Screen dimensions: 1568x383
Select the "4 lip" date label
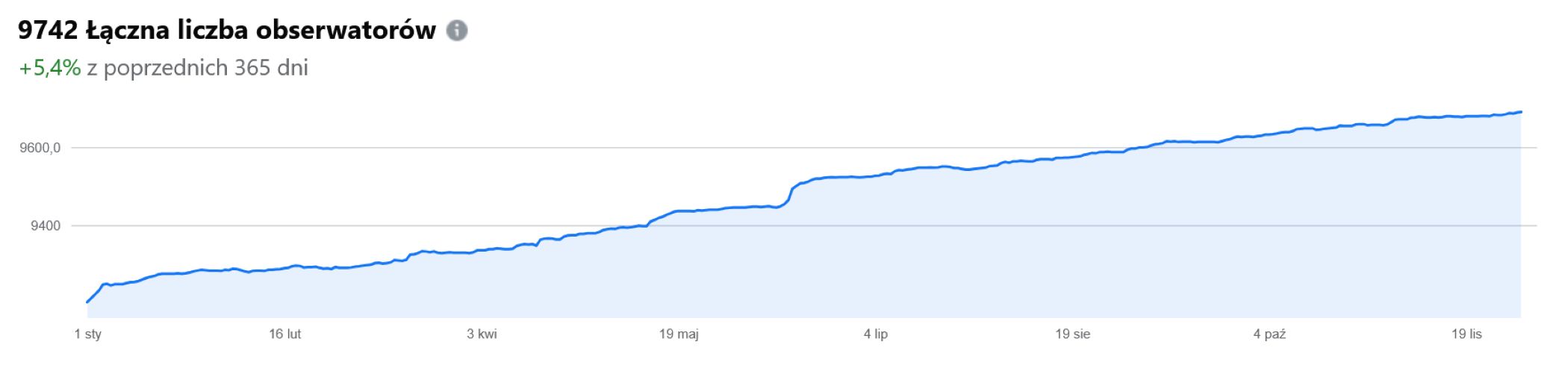(876, 334)
